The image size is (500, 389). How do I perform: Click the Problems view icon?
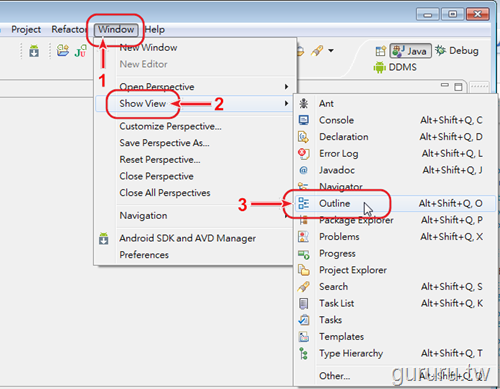pos(303,237)
